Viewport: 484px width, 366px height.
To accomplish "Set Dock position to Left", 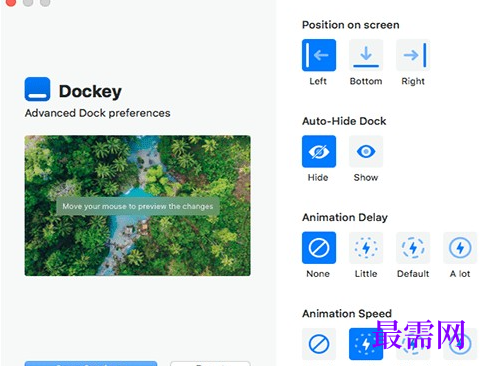I will point(319,55).
